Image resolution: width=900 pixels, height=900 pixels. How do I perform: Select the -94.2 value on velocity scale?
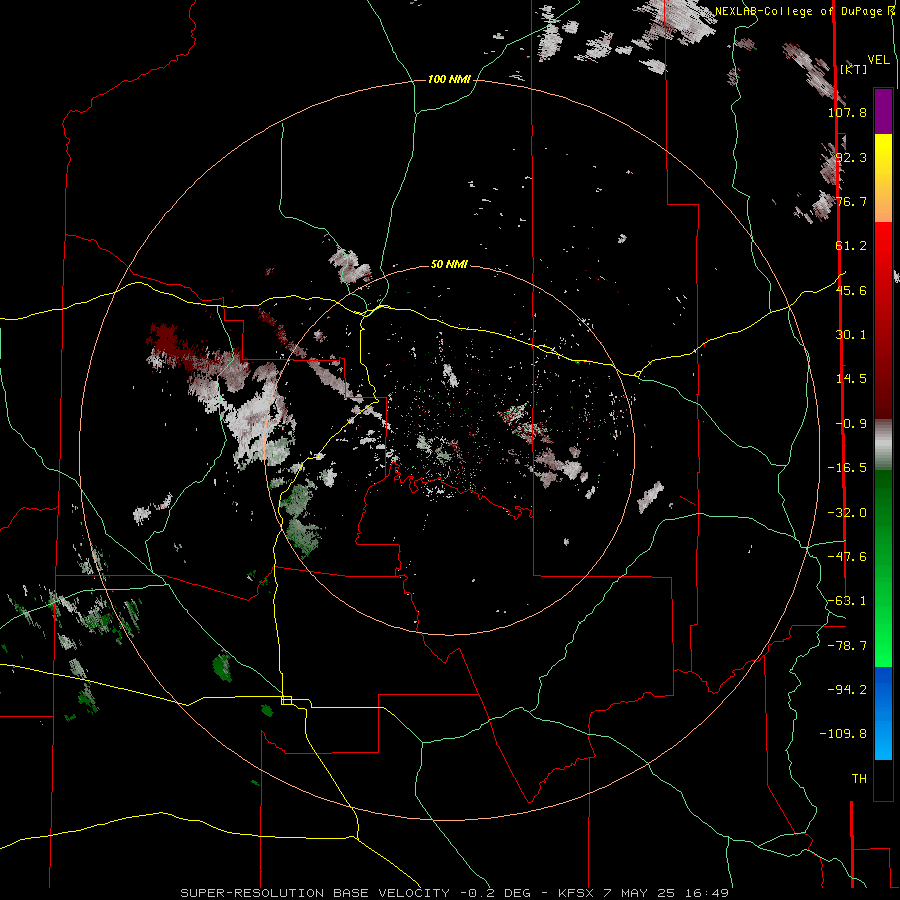(x=847, y=689)
